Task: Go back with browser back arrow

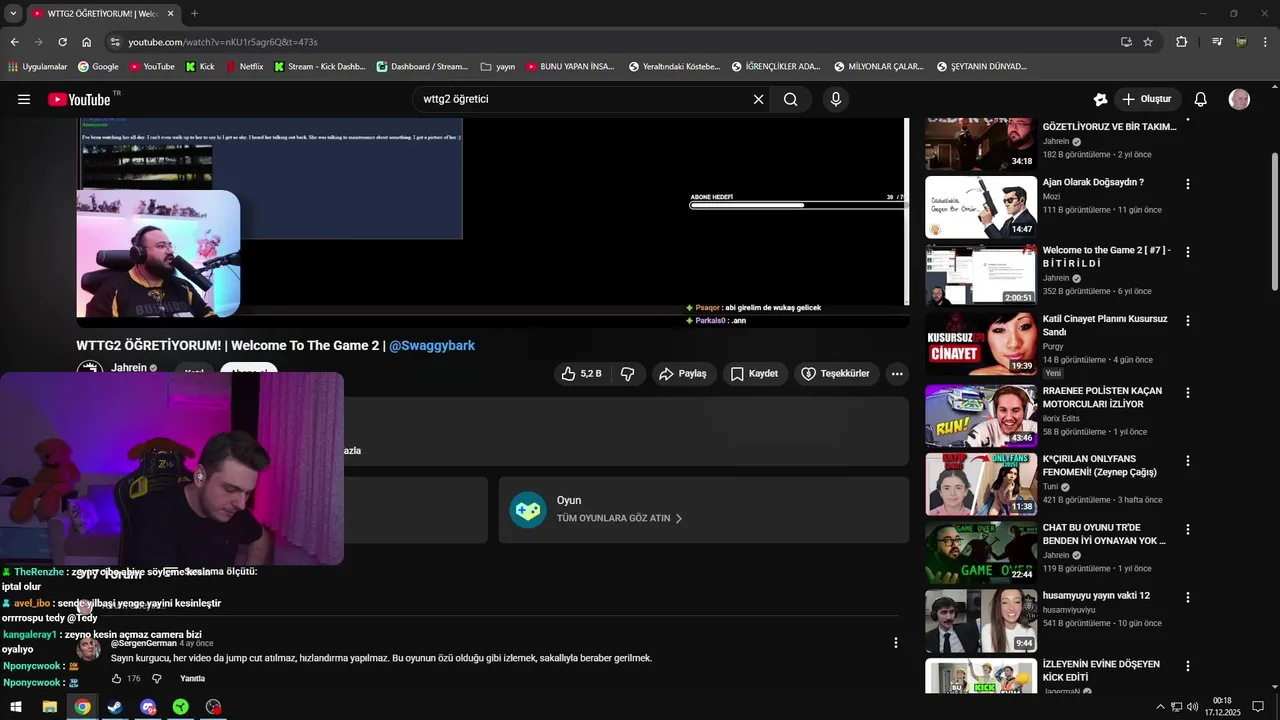Action: pos(14,42)
